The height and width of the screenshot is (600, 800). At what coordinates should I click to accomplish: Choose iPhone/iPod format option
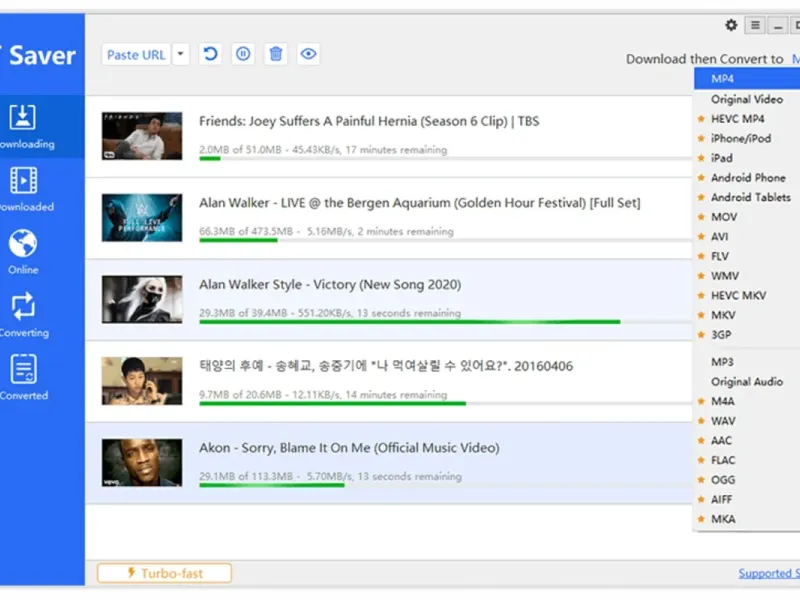(747, 138)
